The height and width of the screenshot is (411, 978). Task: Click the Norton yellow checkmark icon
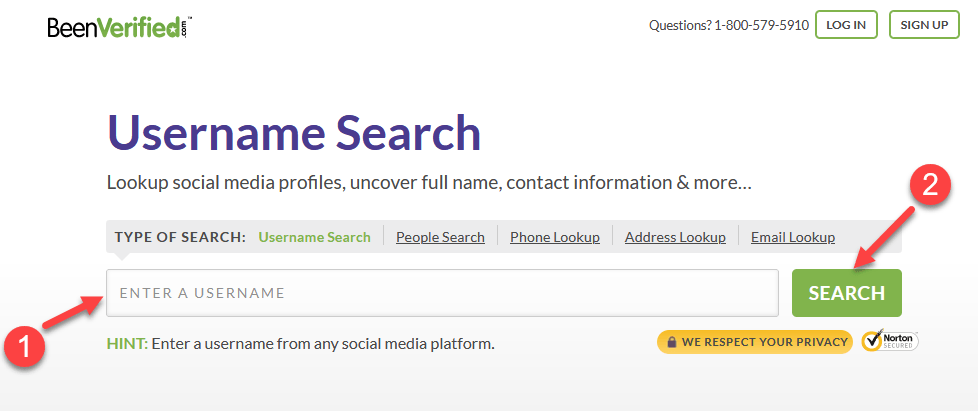pos(871,341)
